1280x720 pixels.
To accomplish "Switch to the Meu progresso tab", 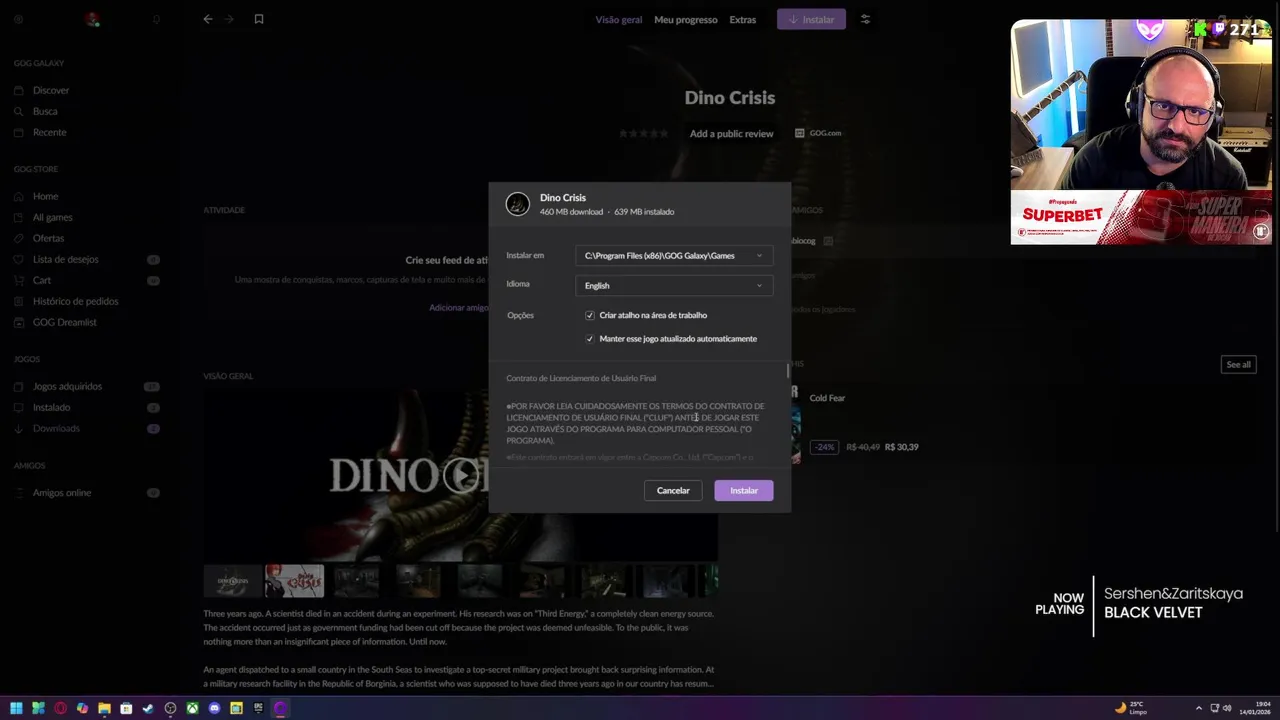I will point(686,19).
